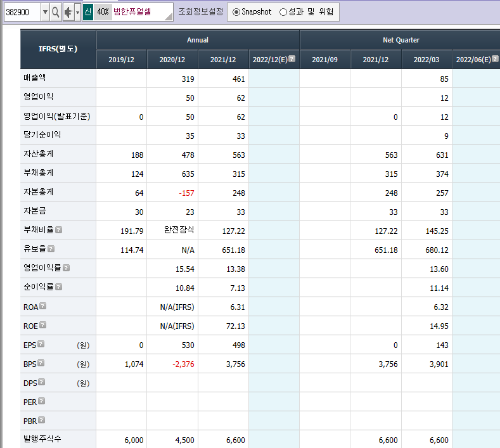This screenshot has width=500, height=448.
Task: Click the 자산총계 row label
Action: coord(38,154)
